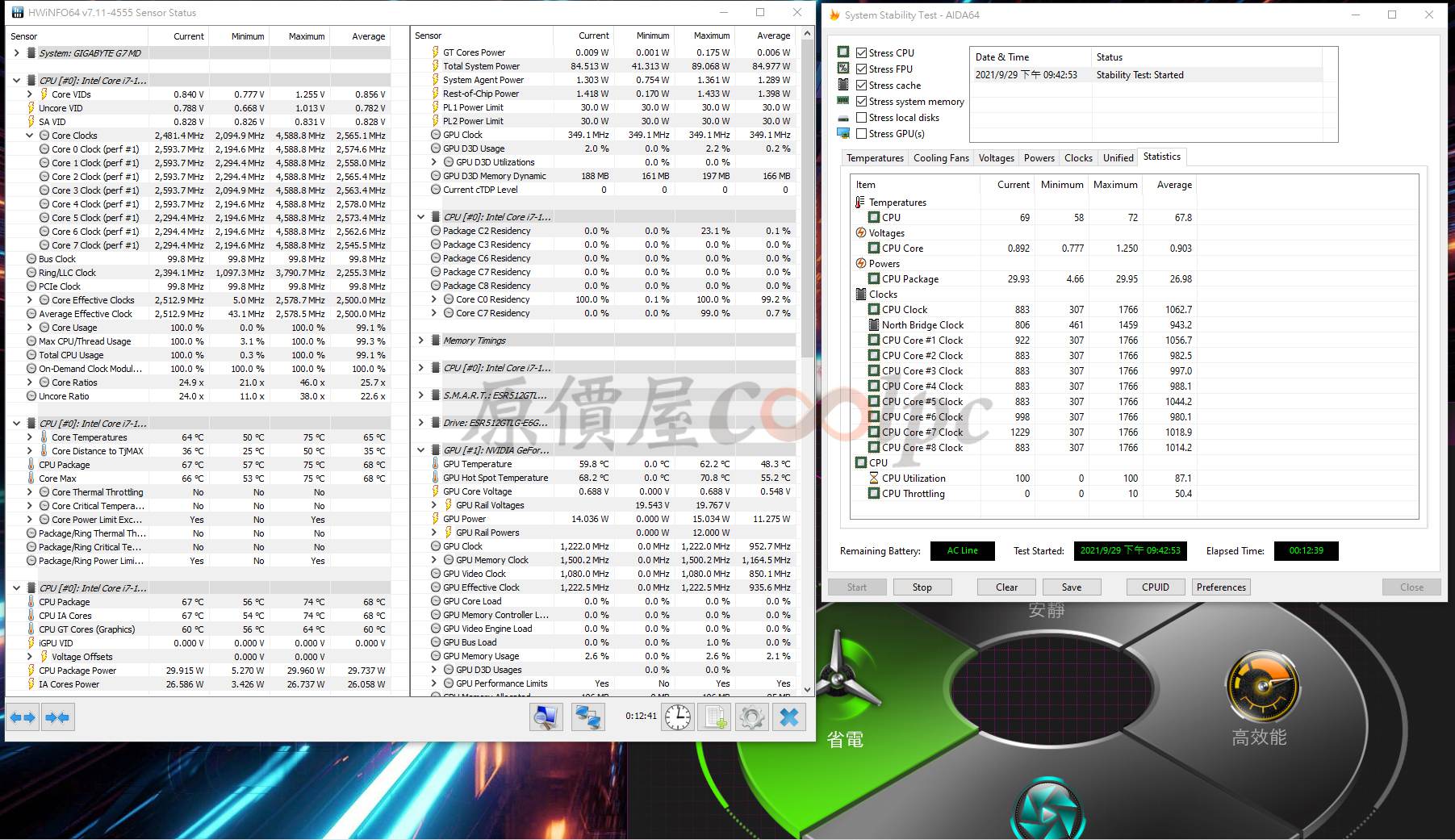The width and height of the screenshot is (1455, 840).
Task: Open the network remote monitors icon
Action: (587, 717)
